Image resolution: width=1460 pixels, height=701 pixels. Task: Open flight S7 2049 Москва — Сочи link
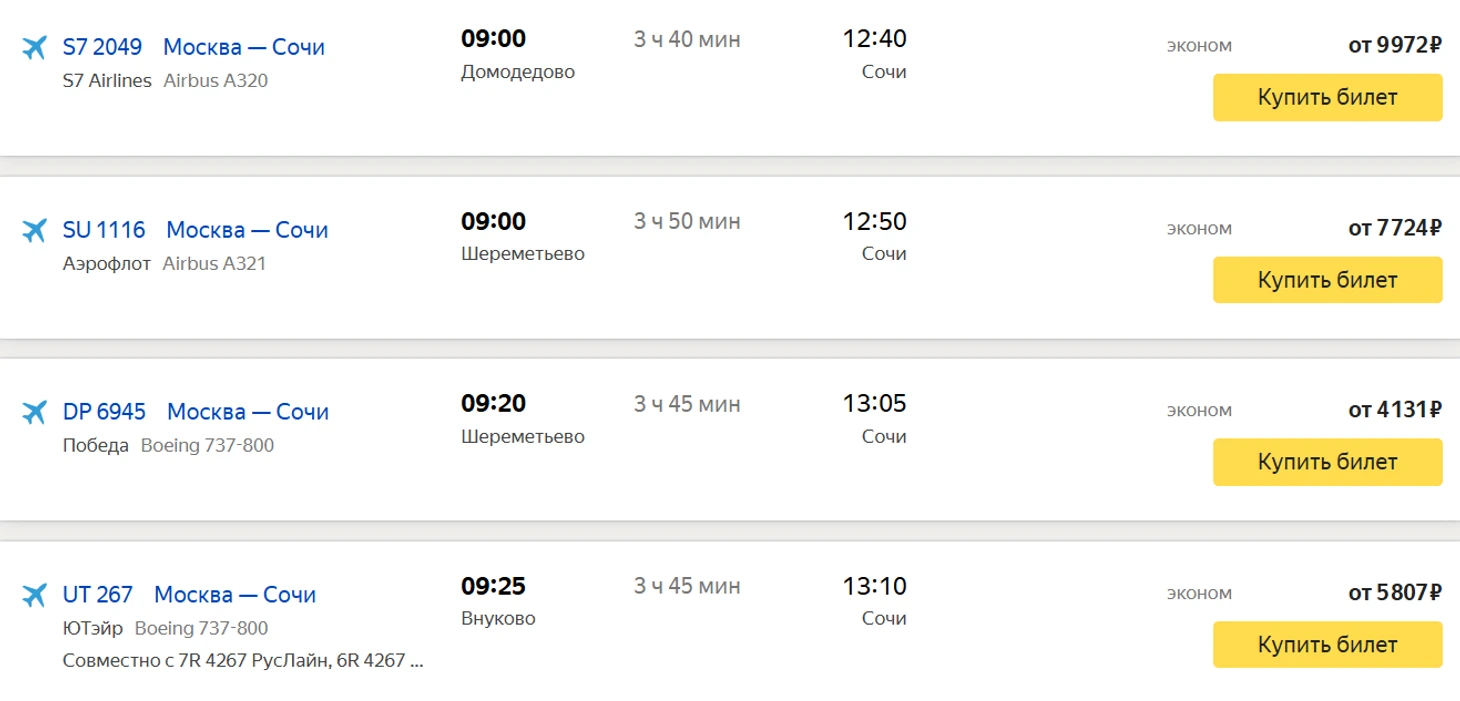point(194,47)
